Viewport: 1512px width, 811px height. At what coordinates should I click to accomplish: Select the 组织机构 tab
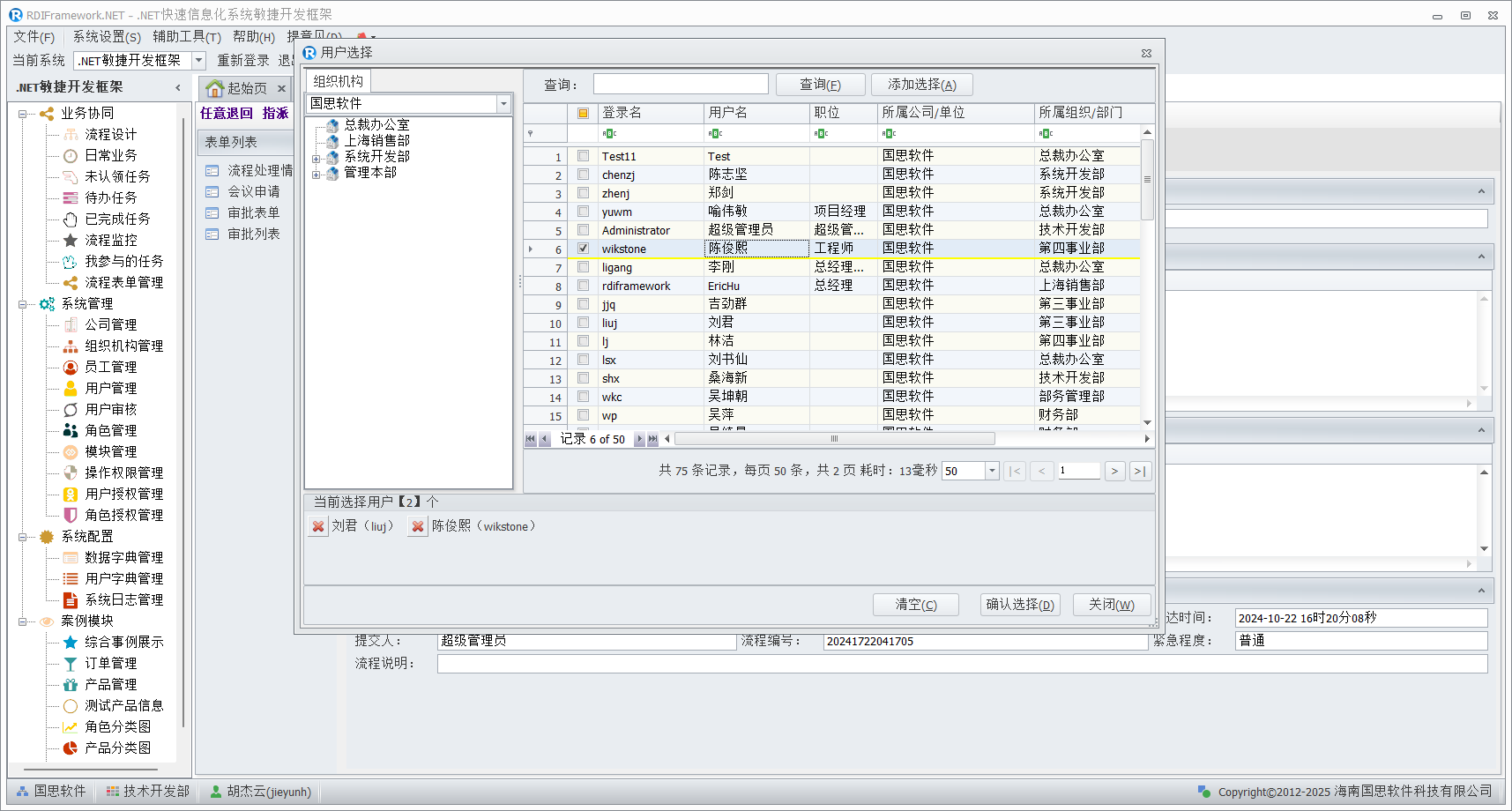[338, 81]
